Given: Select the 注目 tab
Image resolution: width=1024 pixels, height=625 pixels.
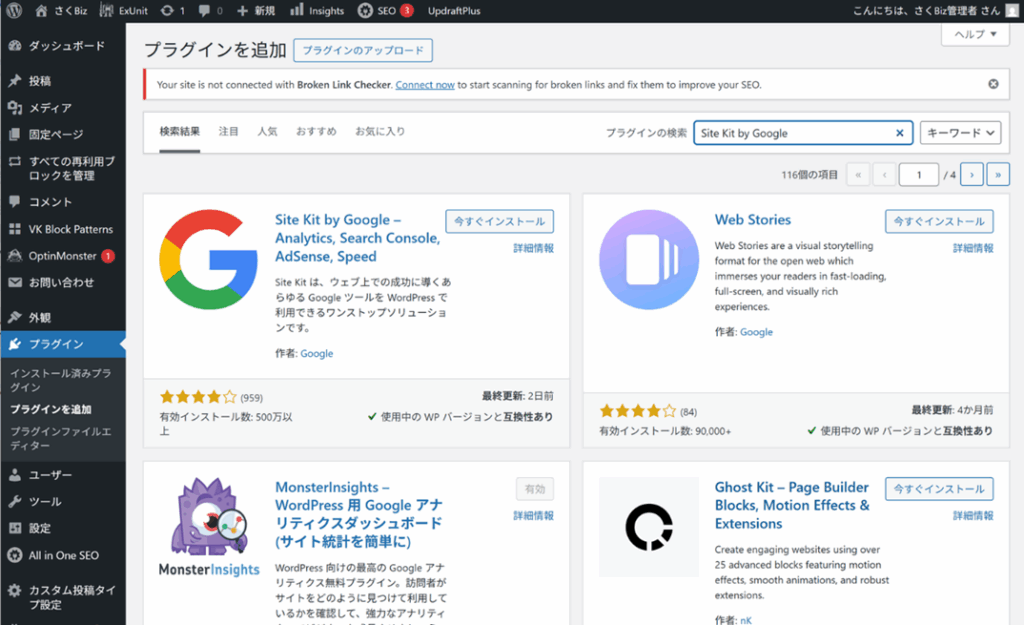Looking at the screenshot, I should (228, 132).
